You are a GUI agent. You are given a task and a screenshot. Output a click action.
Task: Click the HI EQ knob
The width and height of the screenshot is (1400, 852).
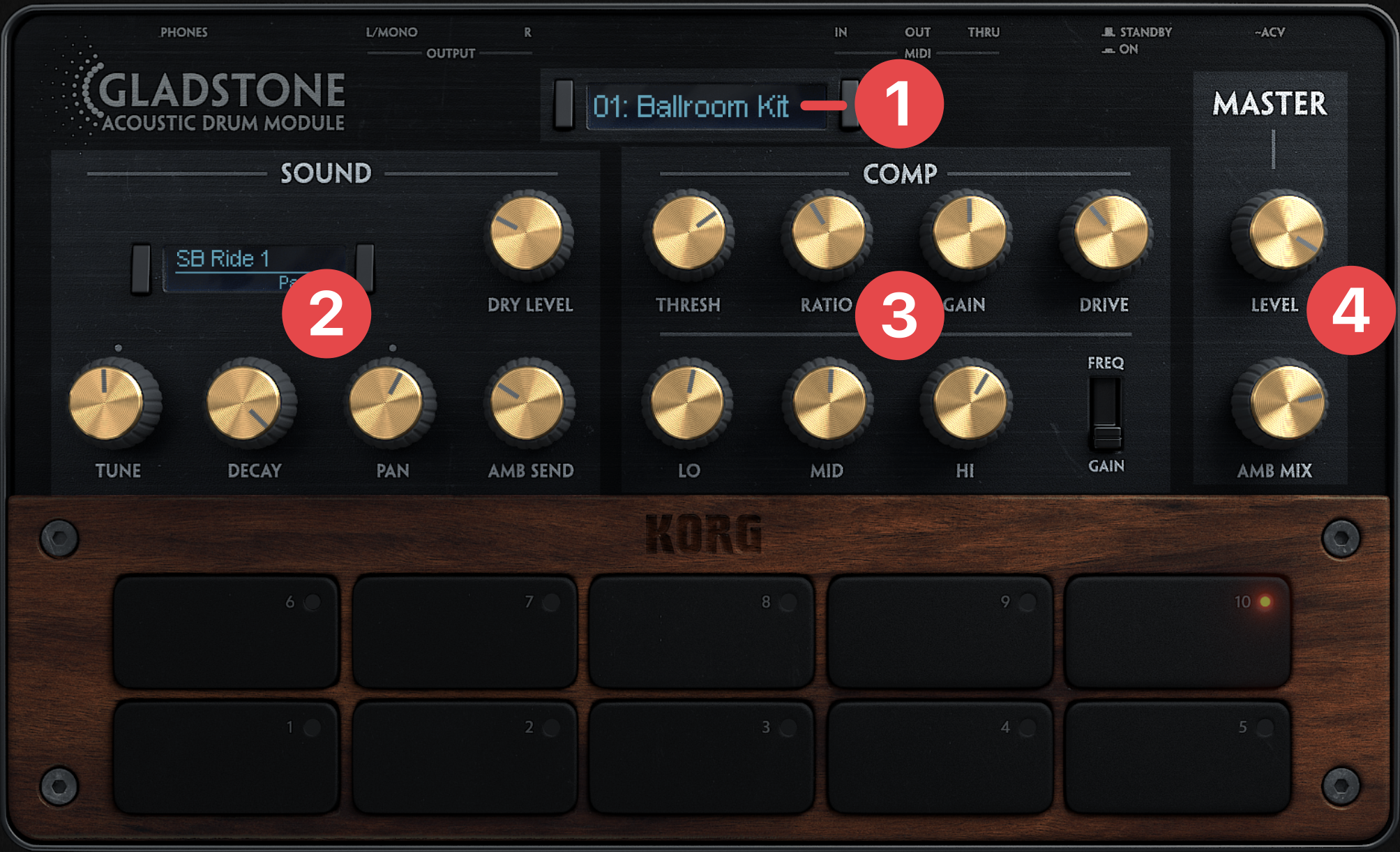tap(969, 404)
